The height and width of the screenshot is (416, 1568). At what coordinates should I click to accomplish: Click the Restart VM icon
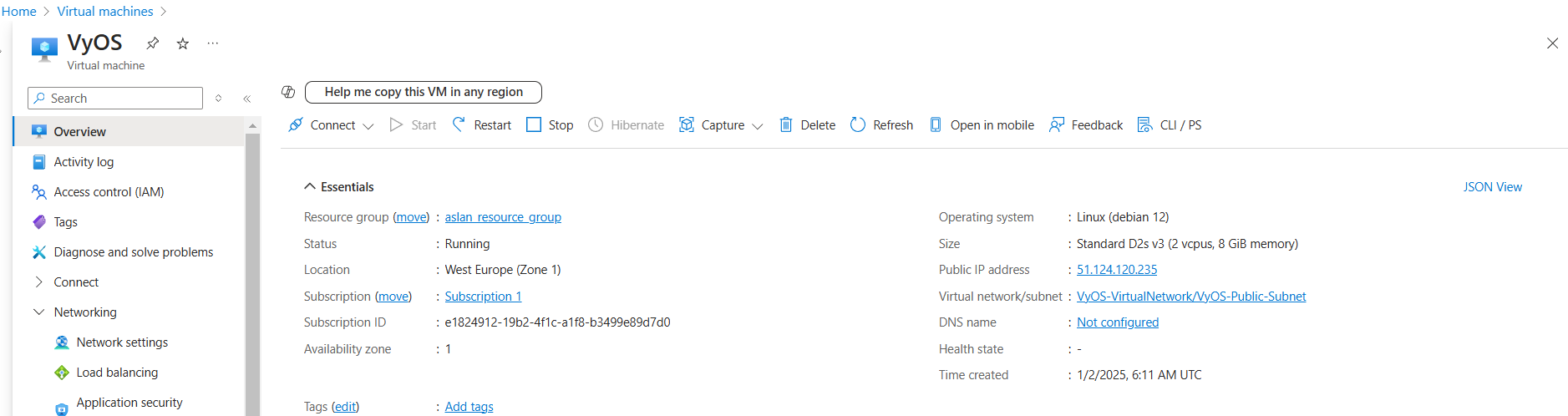coord(459,124)
